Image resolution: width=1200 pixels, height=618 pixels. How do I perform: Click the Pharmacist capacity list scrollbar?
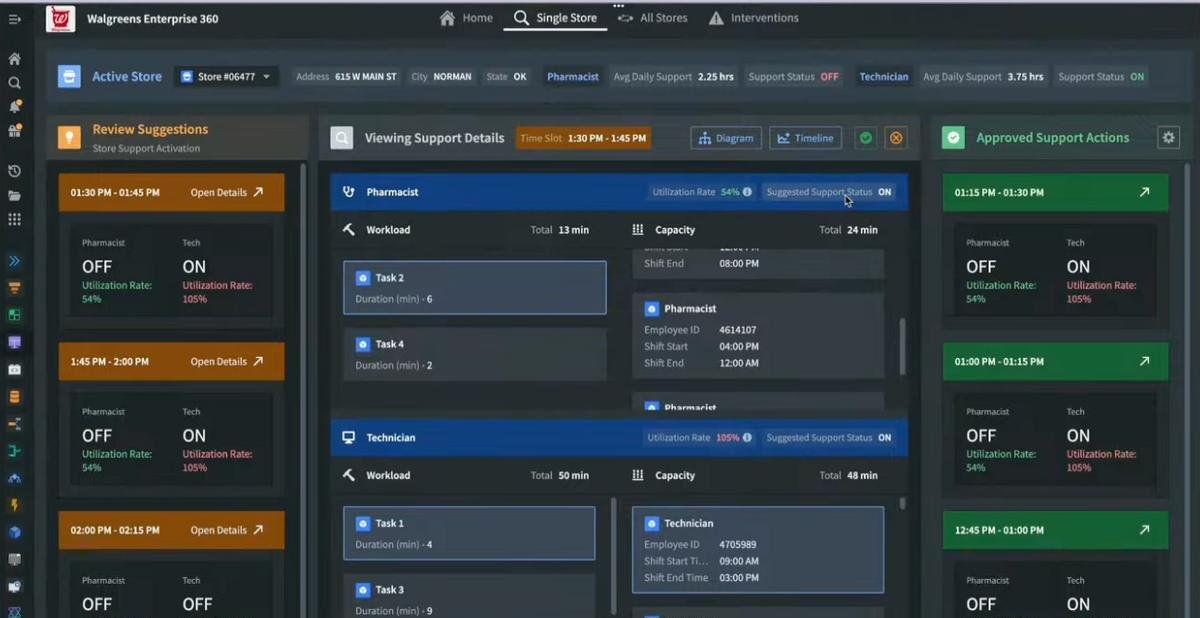902,345
